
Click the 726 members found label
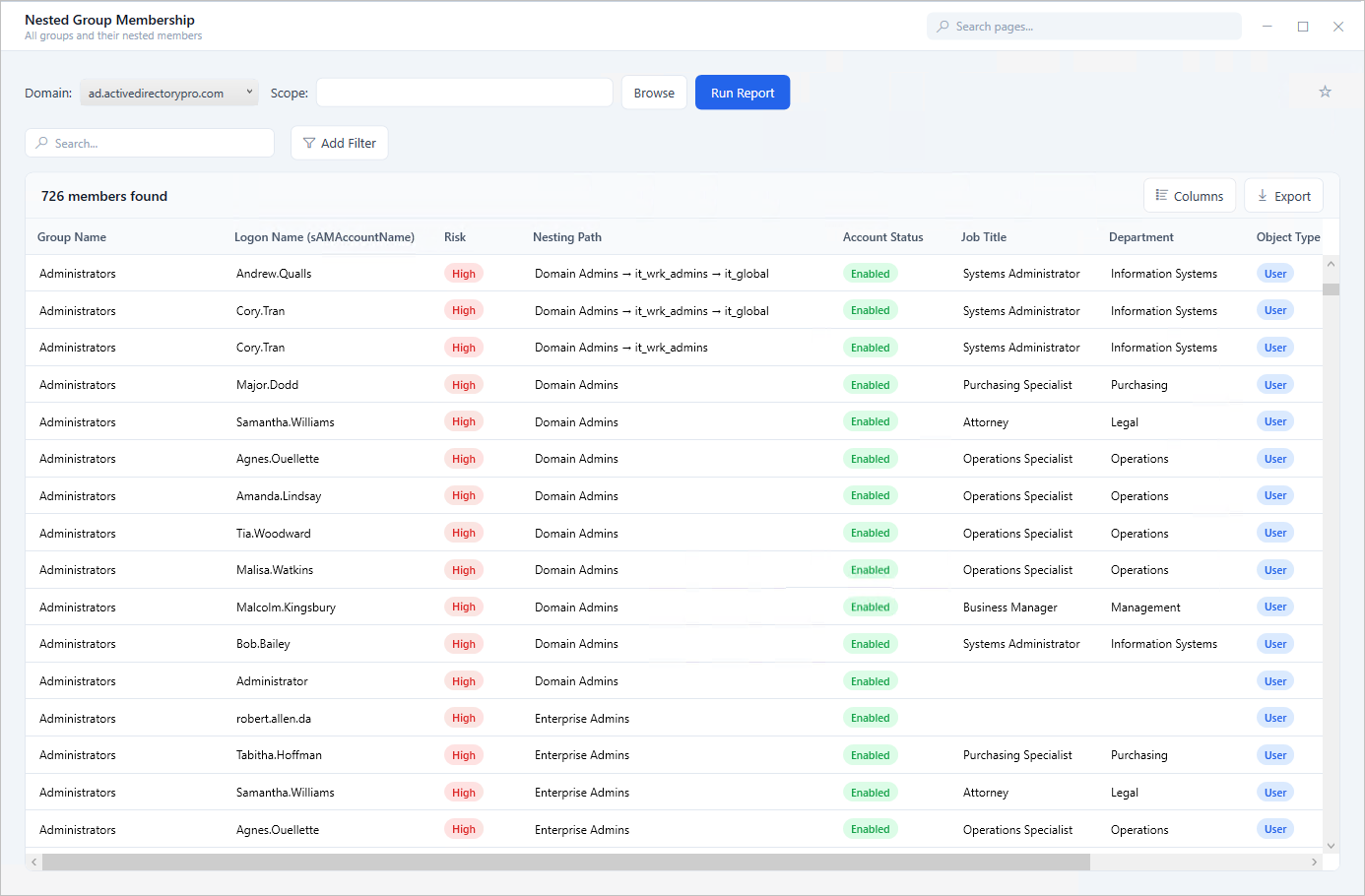pyautogui.click(x=104, y=196)
